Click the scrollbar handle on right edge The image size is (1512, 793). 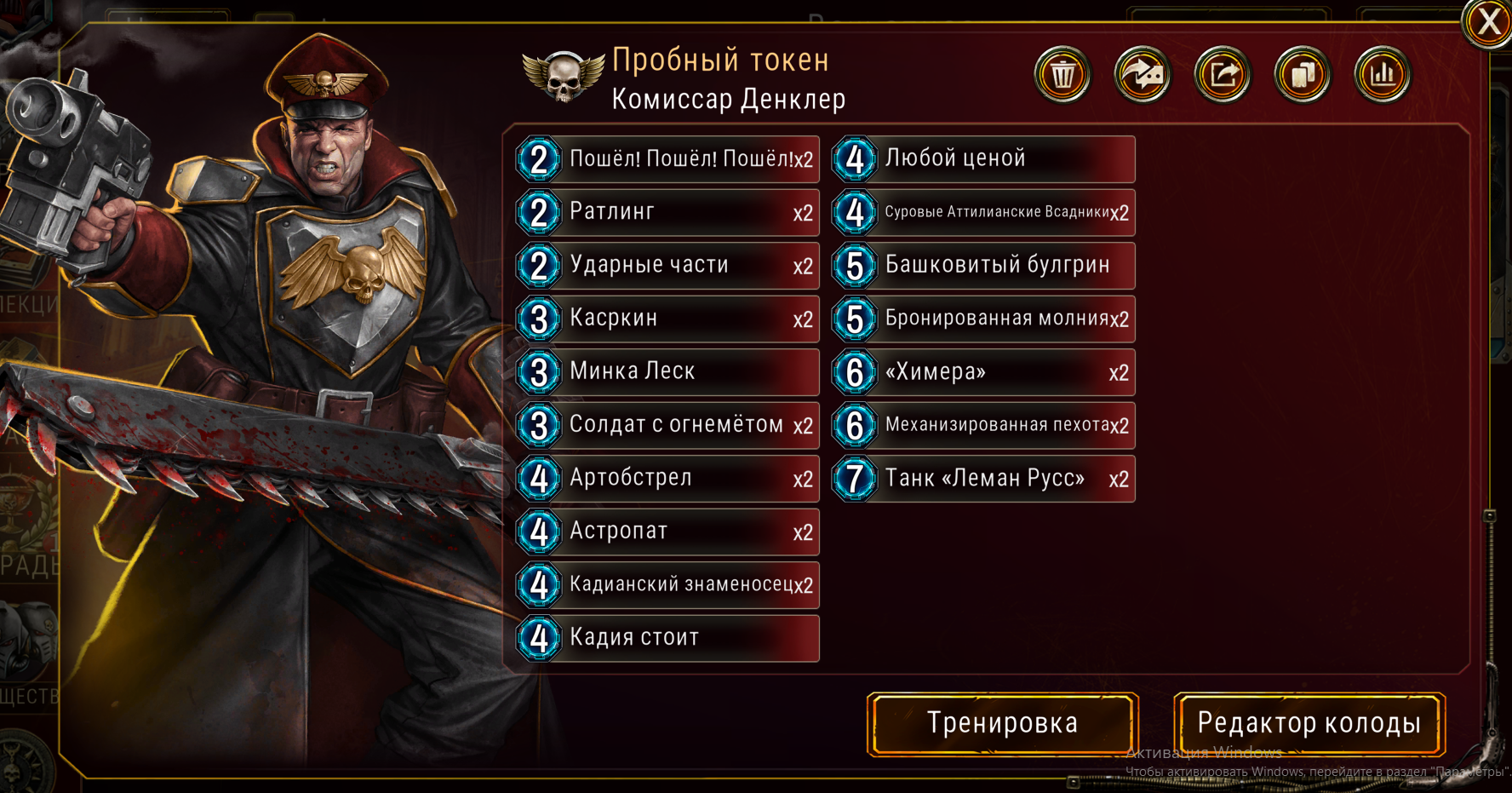pos(1489,516)
